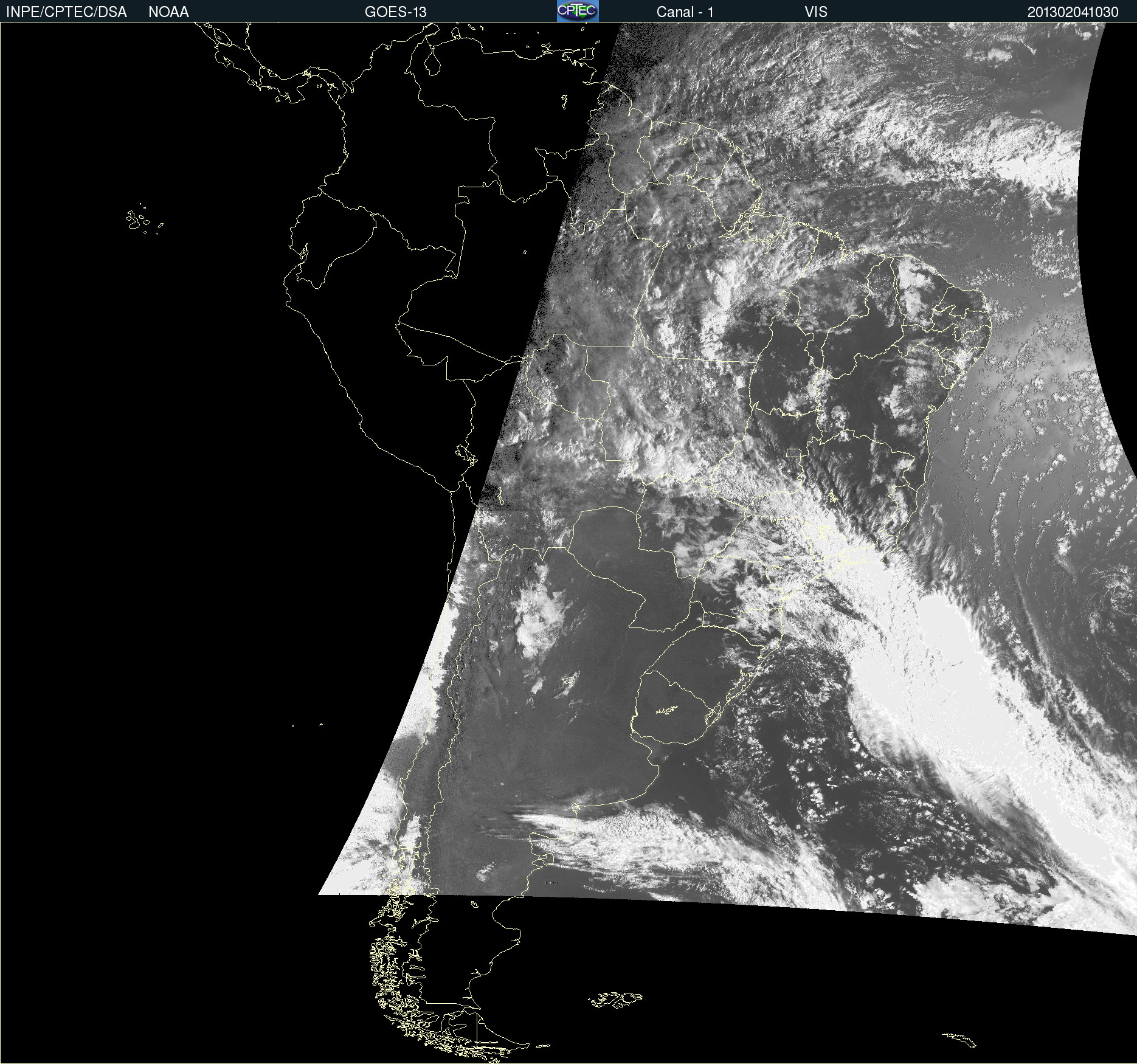Click the CPTEC logo in header

[578, 11]
